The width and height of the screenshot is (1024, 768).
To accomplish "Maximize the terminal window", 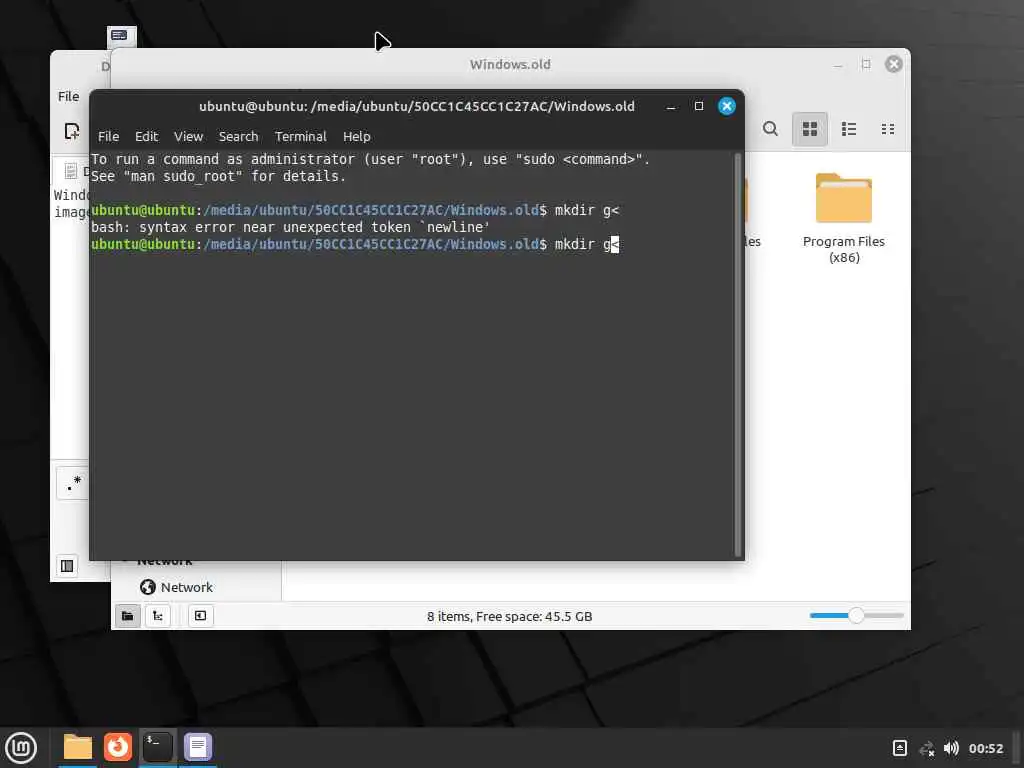I will click(699, 106).
